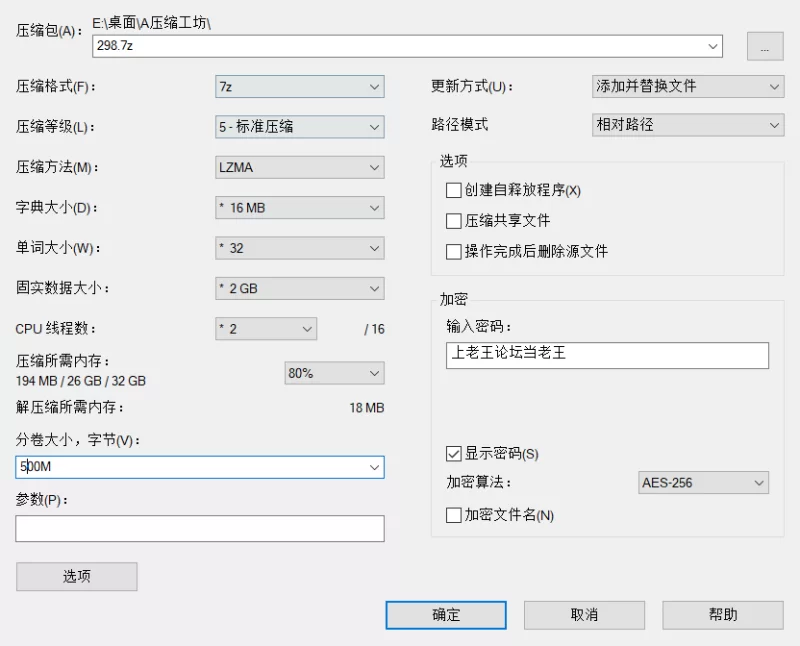Uncheck 显示密码 checkbox
Image resolution: width=800 pixels, height=646 pixels.
(x=454, y=454)
